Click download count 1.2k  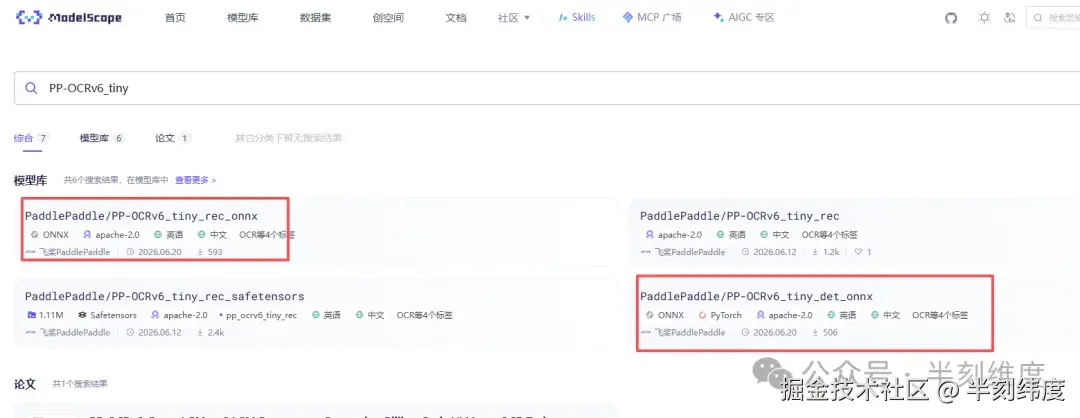(x=825, y=252)
